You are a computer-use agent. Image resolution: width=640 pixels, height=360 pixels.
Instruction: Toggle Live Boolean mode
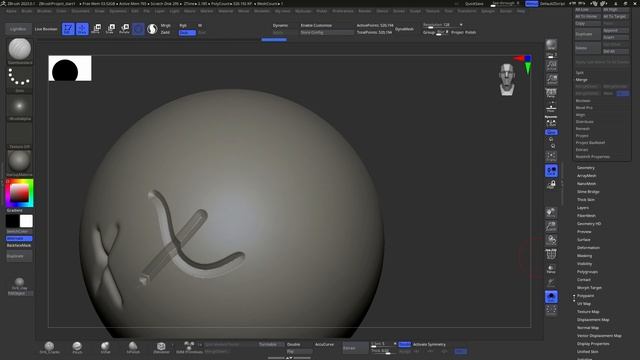pyautogui.click(x=46, y=29)
